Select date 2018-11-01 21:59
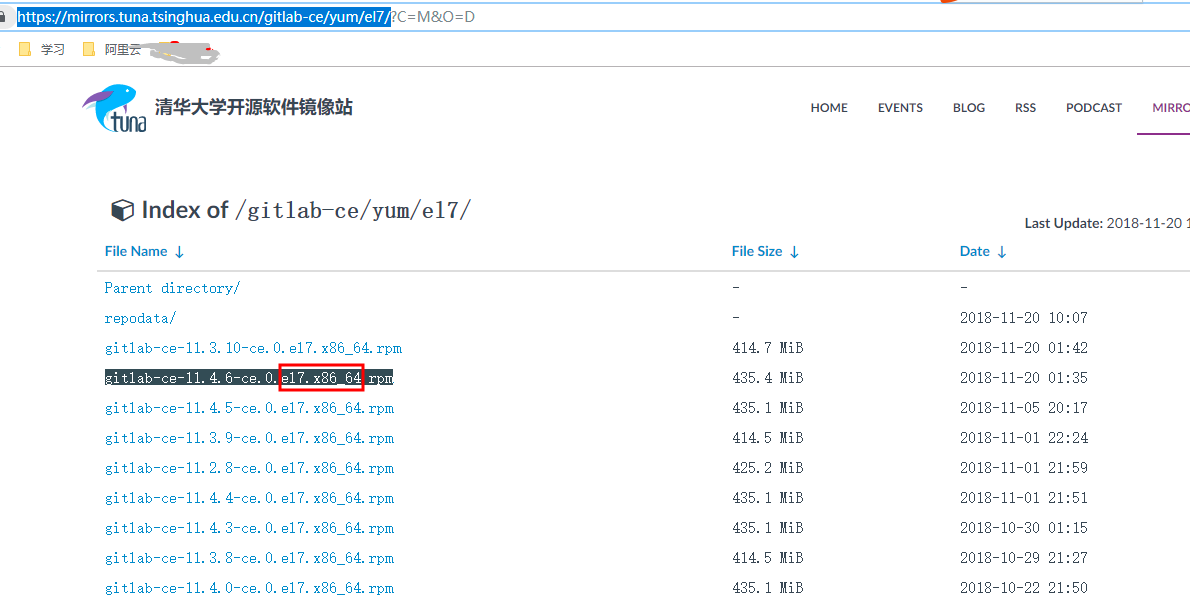The image size is (1190, 601). click(x=1024, y=468)
